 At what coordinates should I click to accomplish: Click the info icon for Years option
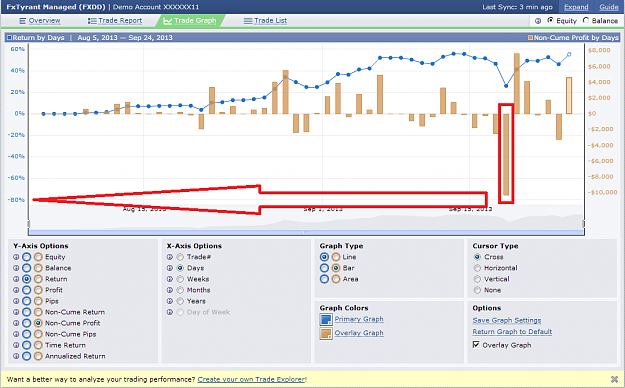(170, 301)
